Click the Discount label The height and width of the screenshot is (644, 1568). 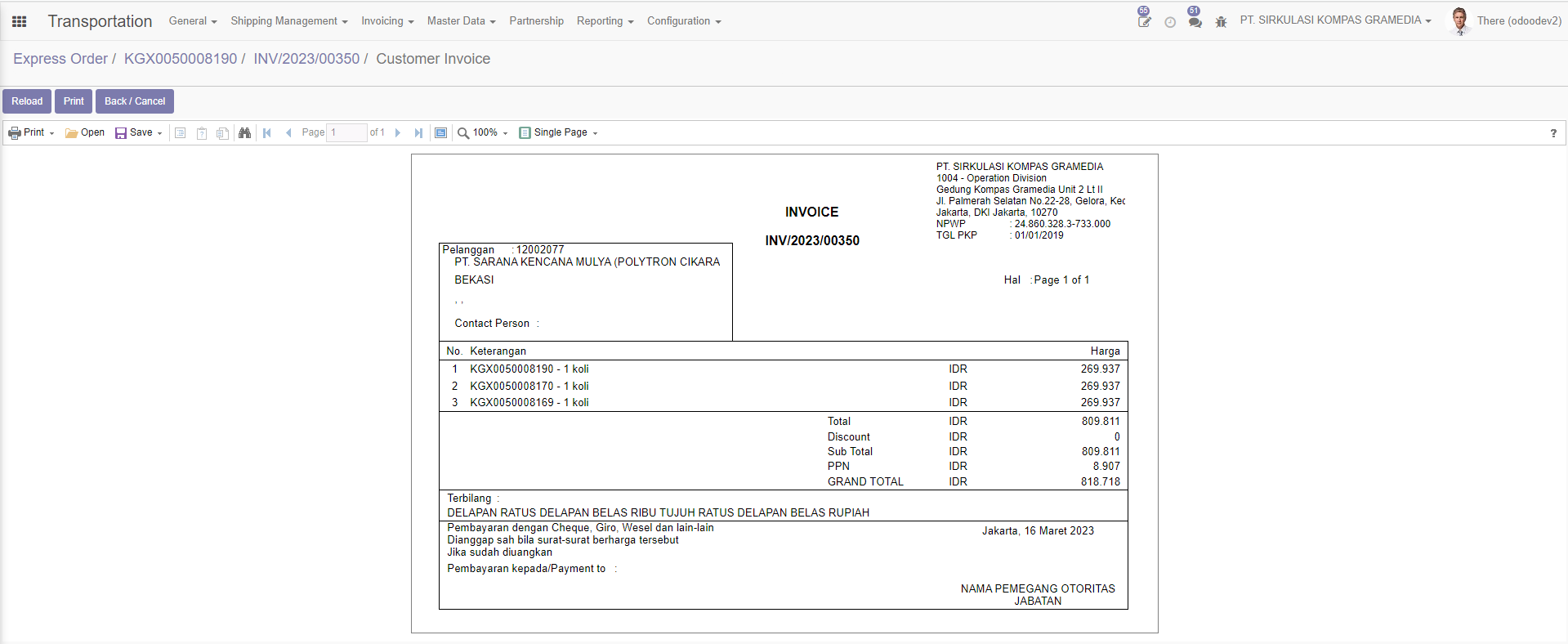848,437
